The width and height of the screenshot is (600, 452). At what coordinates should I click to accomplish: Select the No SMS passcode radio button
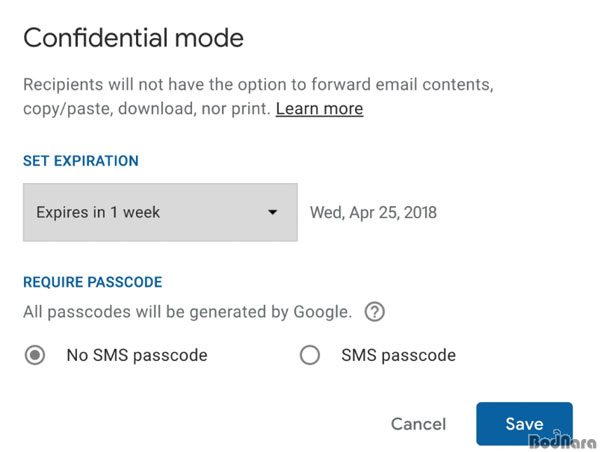click(35, 355)
